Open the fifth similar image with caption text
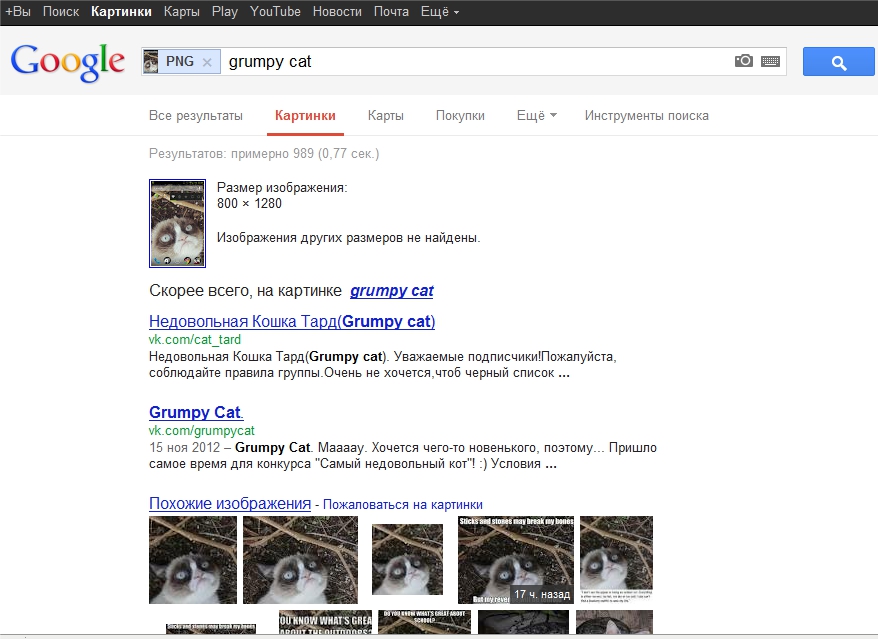878x639 pixels. click(x=617, y=560)
